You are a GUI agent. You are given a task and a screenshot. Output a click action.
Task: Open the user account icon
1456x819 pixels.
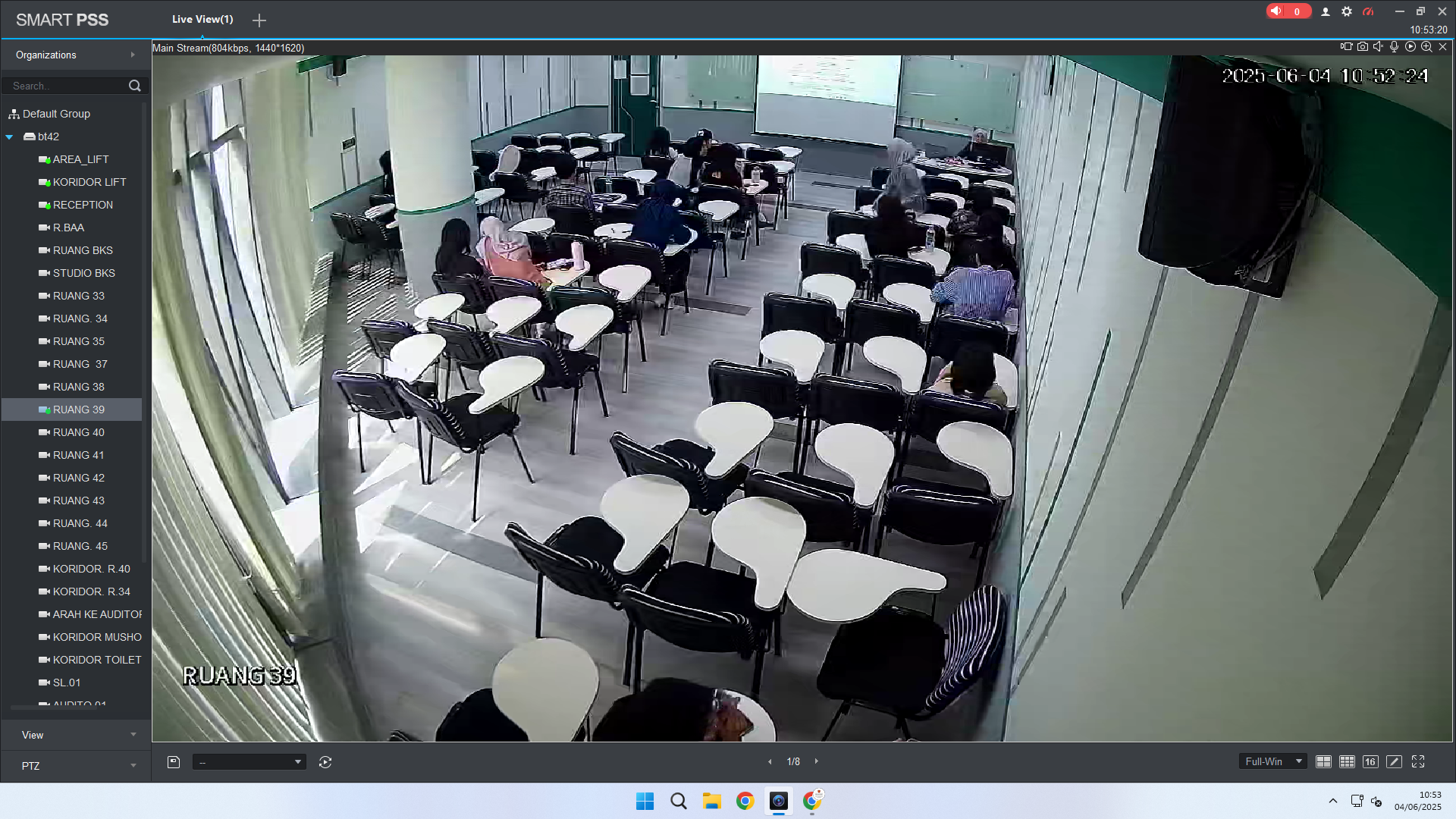pyautogui.click(x=1326, y=11)
